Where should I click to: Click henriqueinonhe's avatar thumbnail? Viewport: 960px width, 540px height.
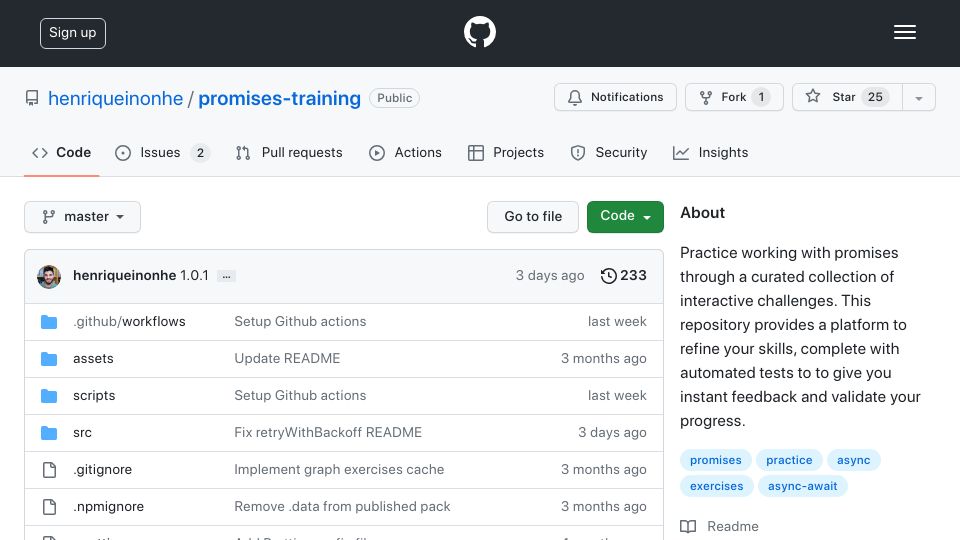click(49, 277)
